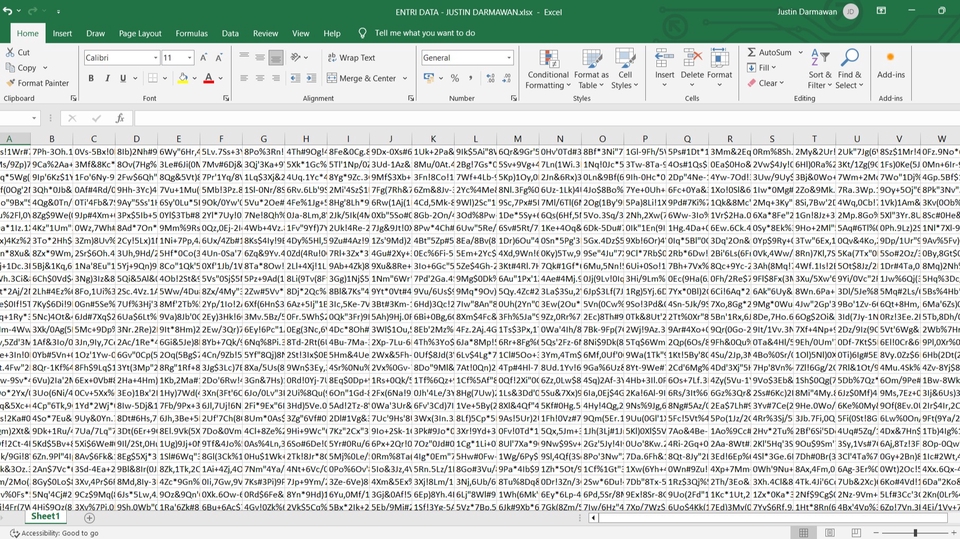Select column header M
The height and width of the screenshot is (539, 960).
(517, 139)
